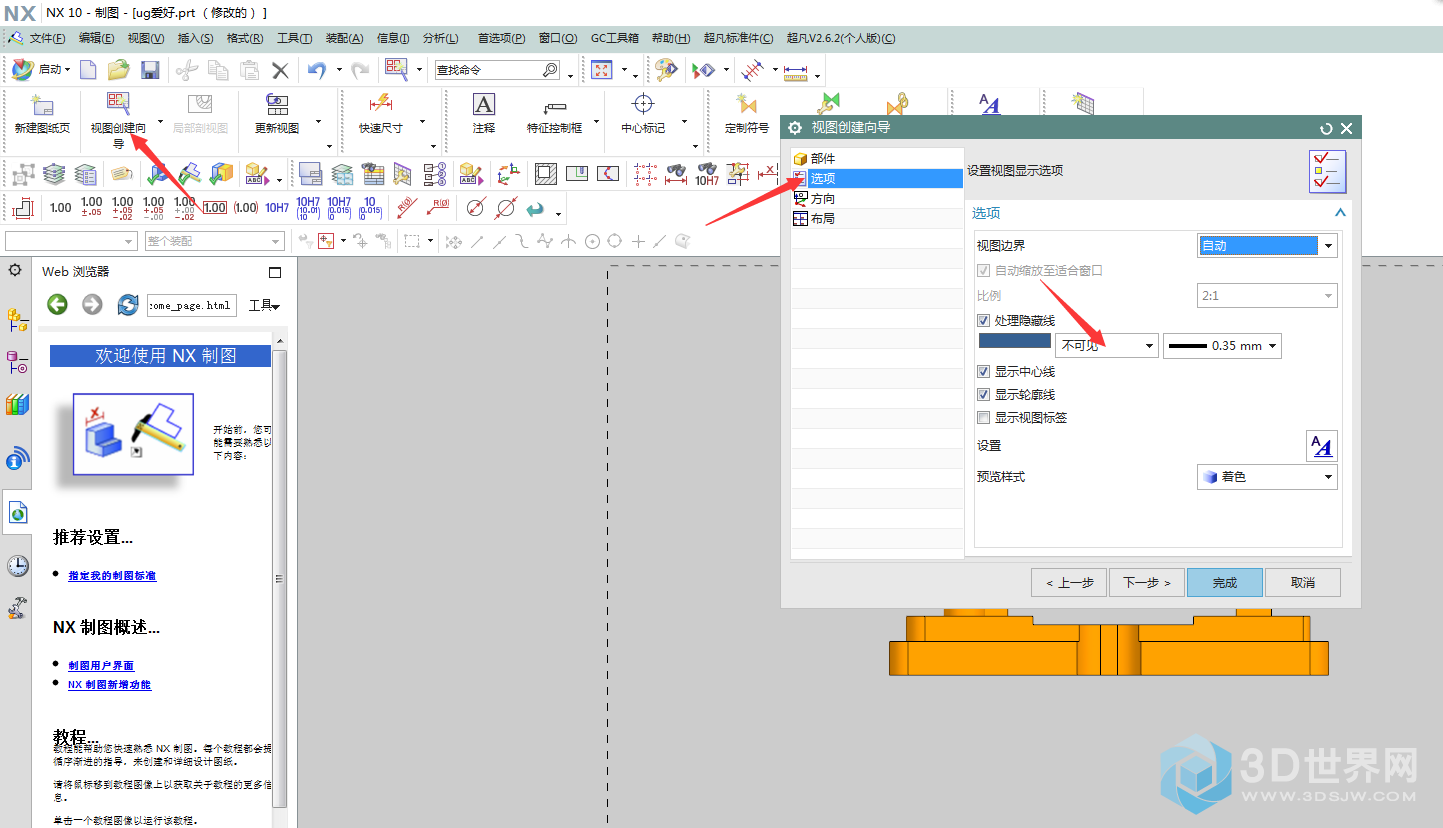The image size is (1443, 828).
Task: Toggle 处理隐藏线 checkbox
Action: (x=984, y=321)
